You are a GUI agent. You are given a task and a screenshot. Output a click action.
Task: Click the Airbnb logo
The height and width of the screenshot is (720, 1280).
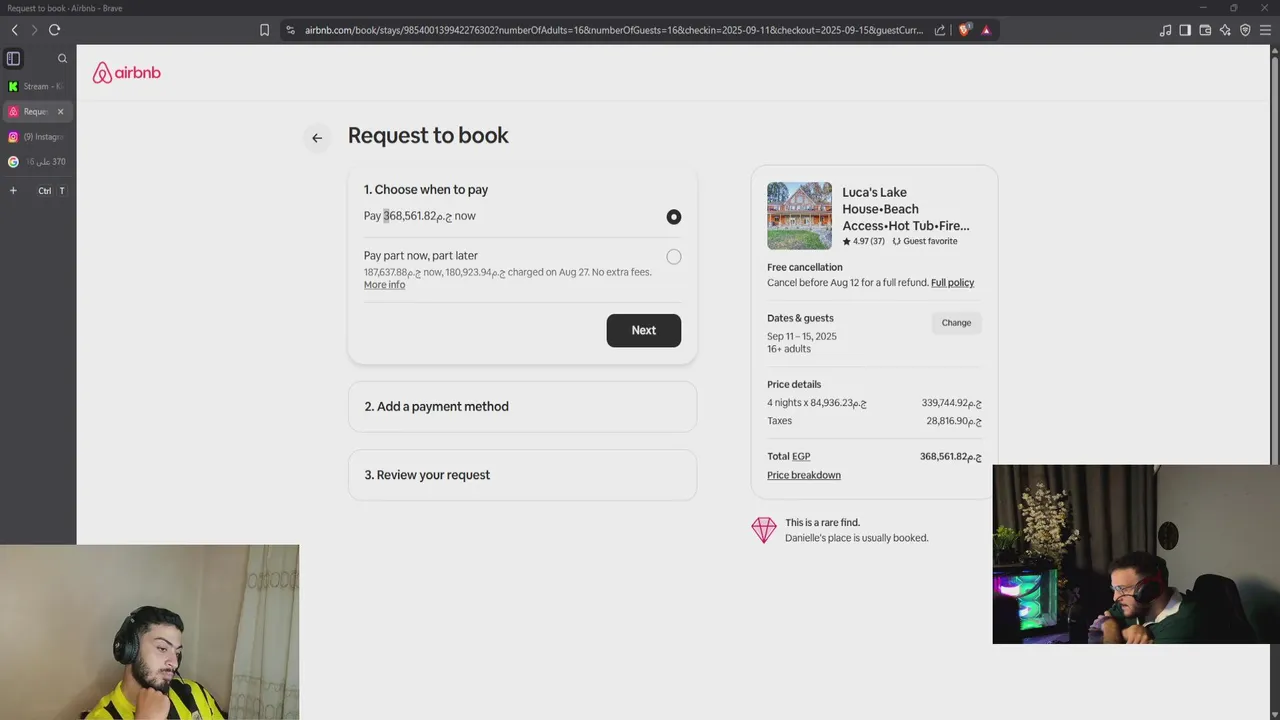coord(126,73)
